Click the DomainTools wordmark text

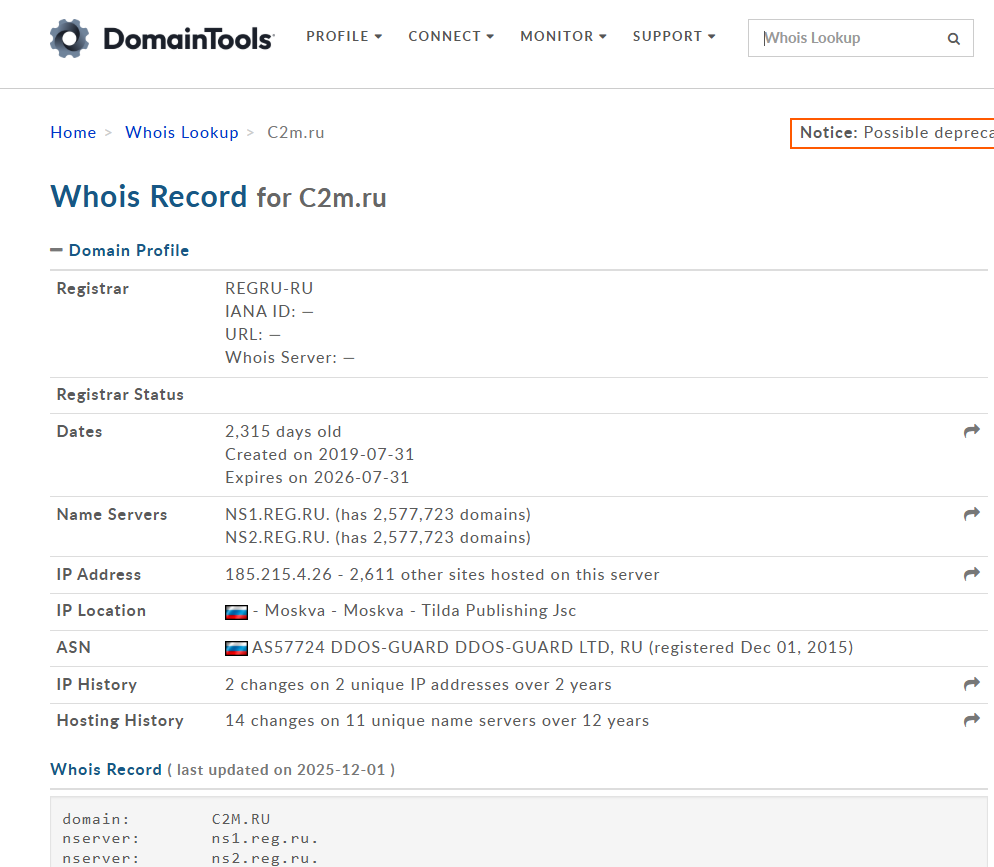[x=188, y=39]
